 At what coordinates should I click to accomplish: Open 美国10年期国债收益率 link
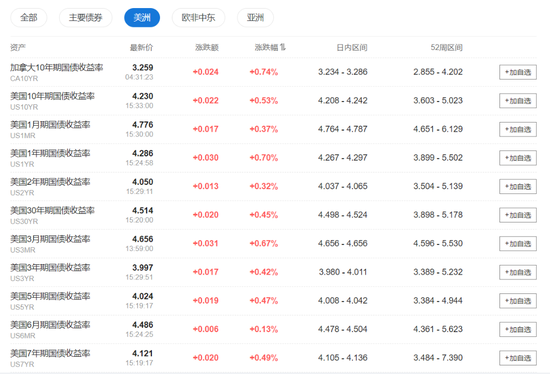click(x=52, y=96)
